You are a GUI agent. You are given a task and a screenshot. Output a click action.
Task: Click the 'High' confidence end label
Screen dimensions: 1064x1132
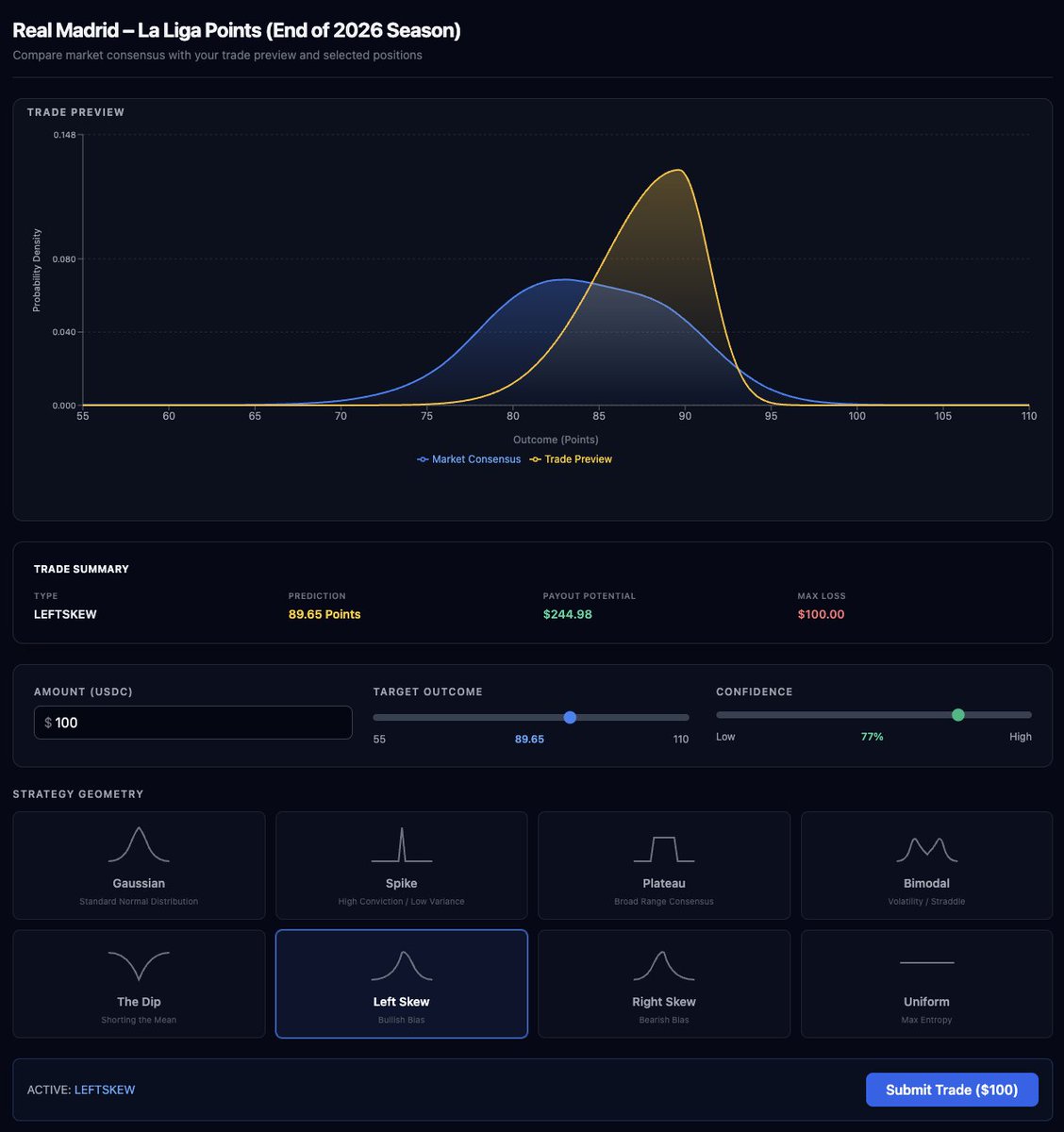tap(1021, 737)
